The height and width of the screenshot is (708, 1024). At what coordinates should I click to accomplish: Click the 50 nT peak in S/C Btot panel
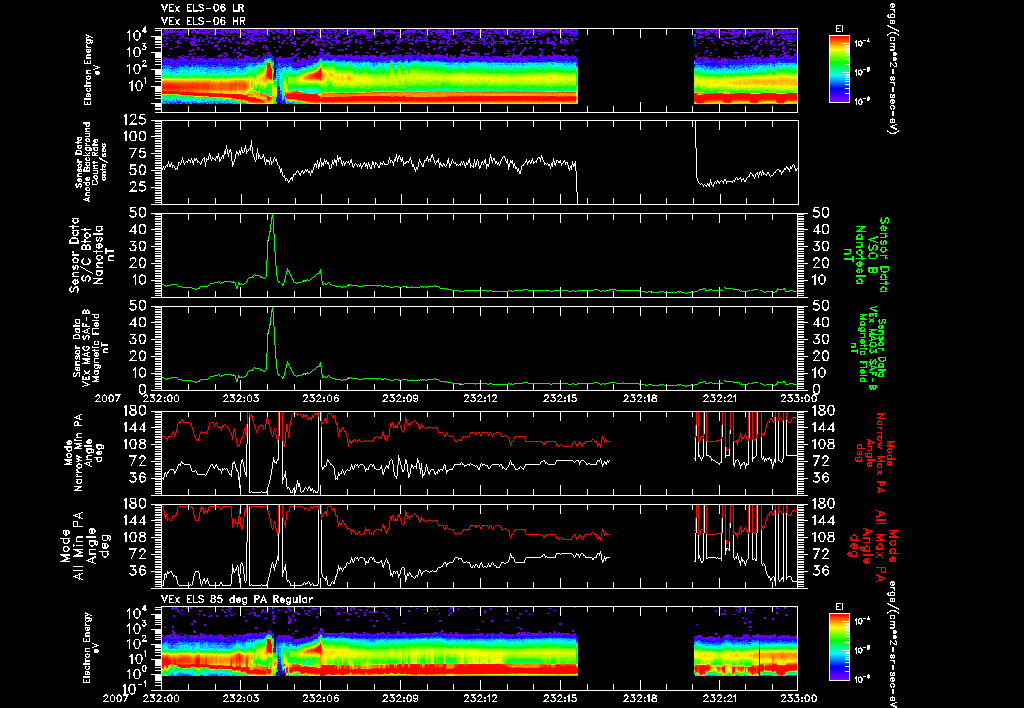click(x=272, y=216)
